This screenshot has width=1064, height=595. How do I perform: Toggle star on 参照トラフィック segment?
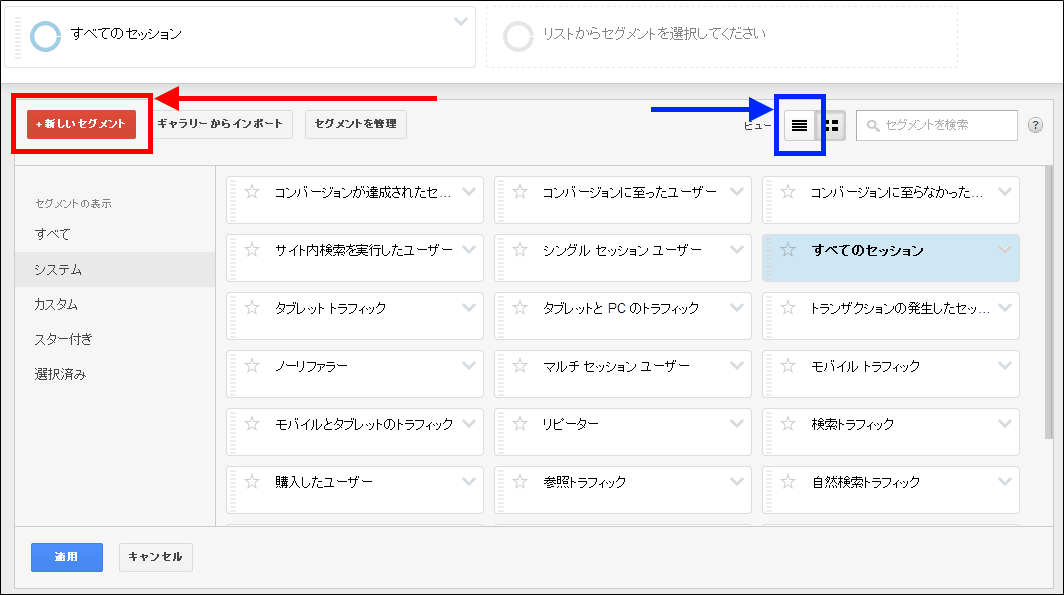520,483
